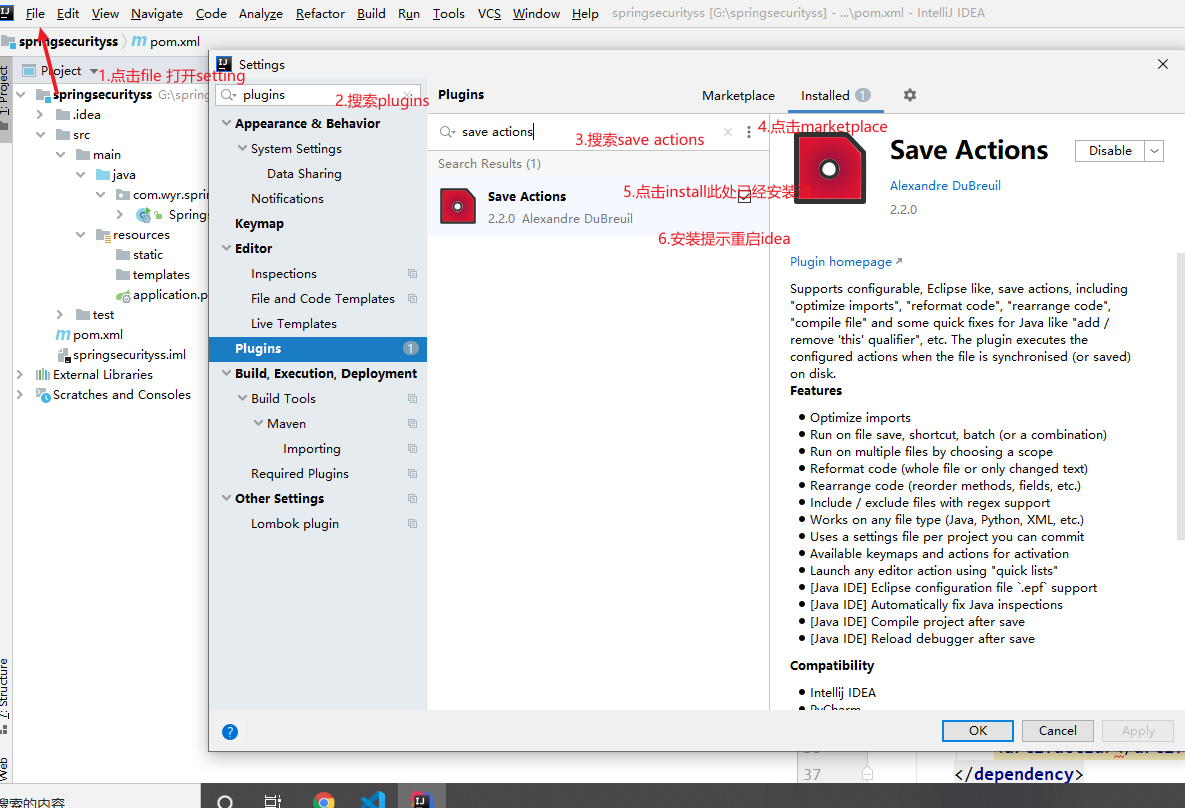
Task: Clear the save actions search text
Action: click(x=728, y=132)
